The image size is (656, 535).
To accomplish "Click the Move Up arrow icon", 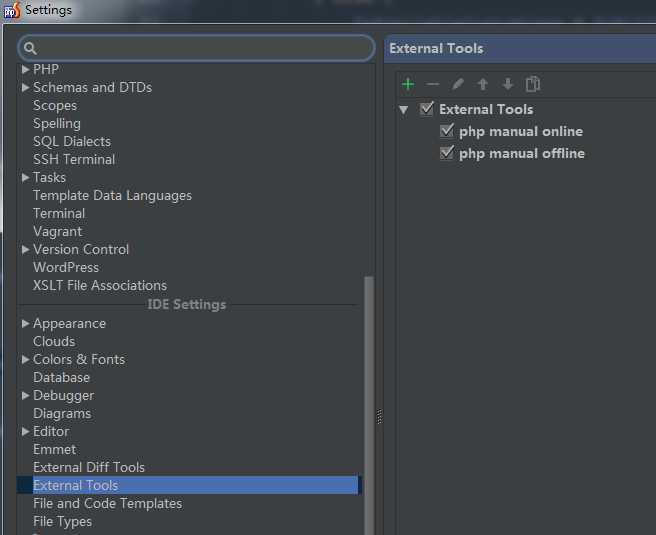I will pos(483,85).
